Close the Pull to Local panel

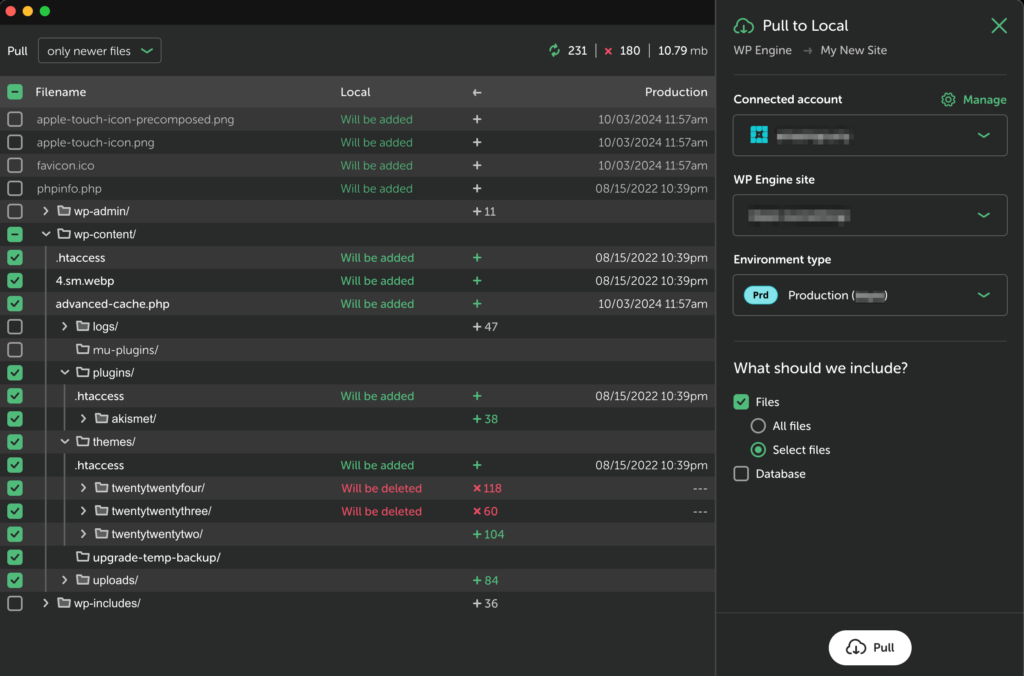click(998, 26)
